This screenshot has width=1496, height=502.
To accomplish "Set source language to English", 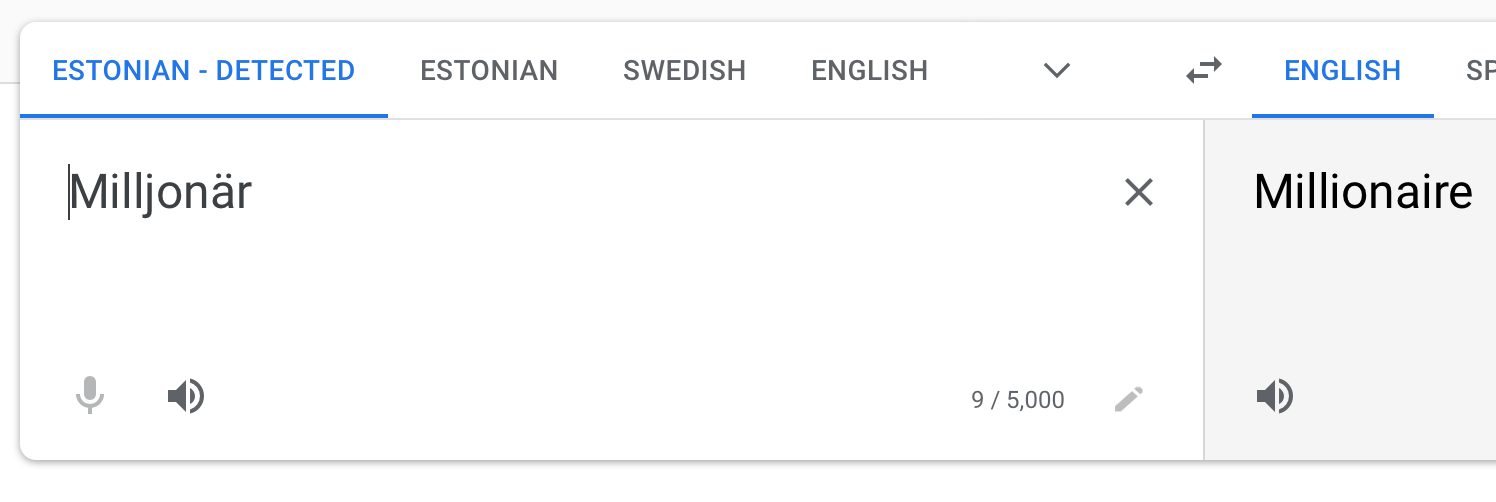I will tap(869, 71).
